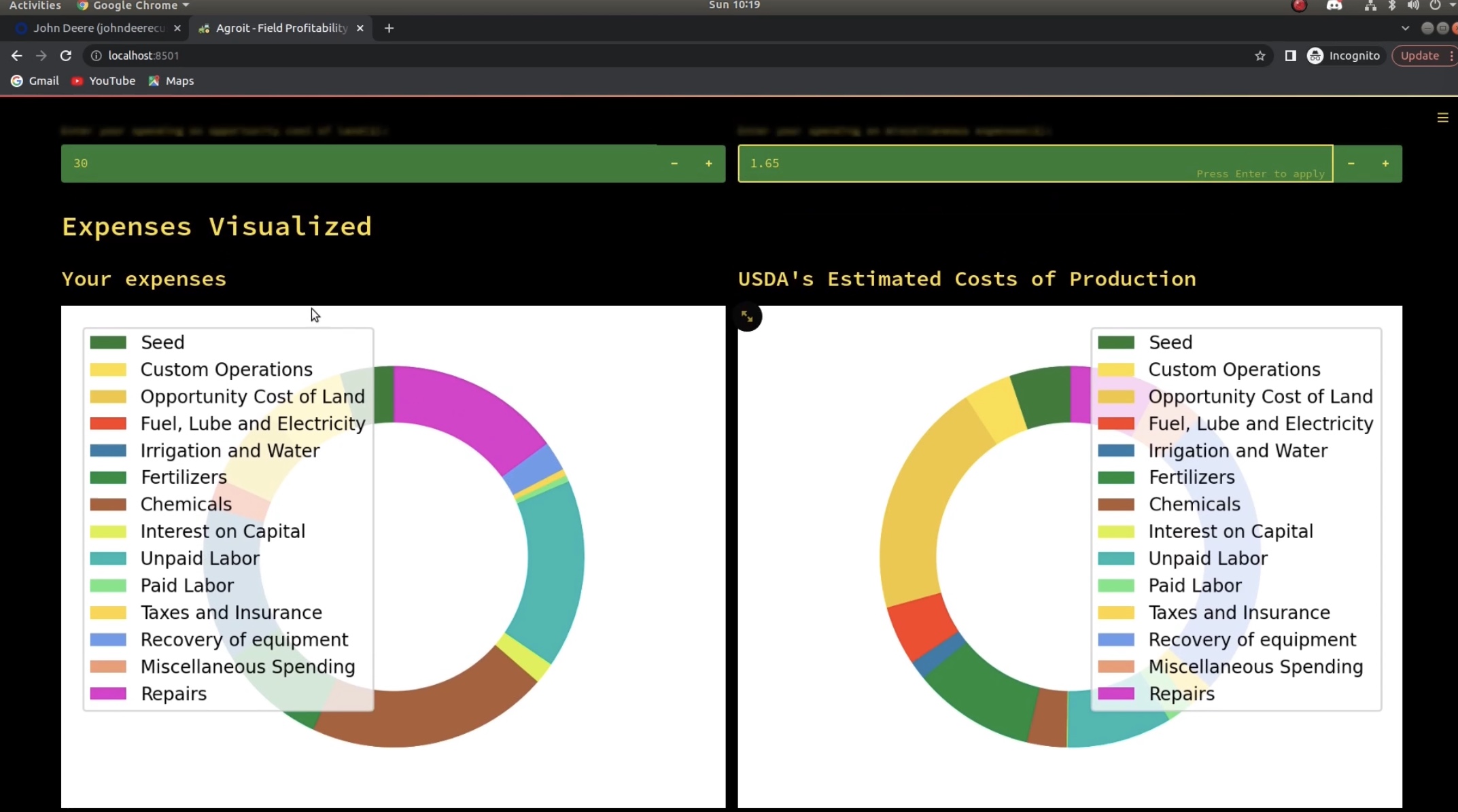Switch to the John Deere tab
This screenshot has height=812, width=1458.
tap(99, 28)
